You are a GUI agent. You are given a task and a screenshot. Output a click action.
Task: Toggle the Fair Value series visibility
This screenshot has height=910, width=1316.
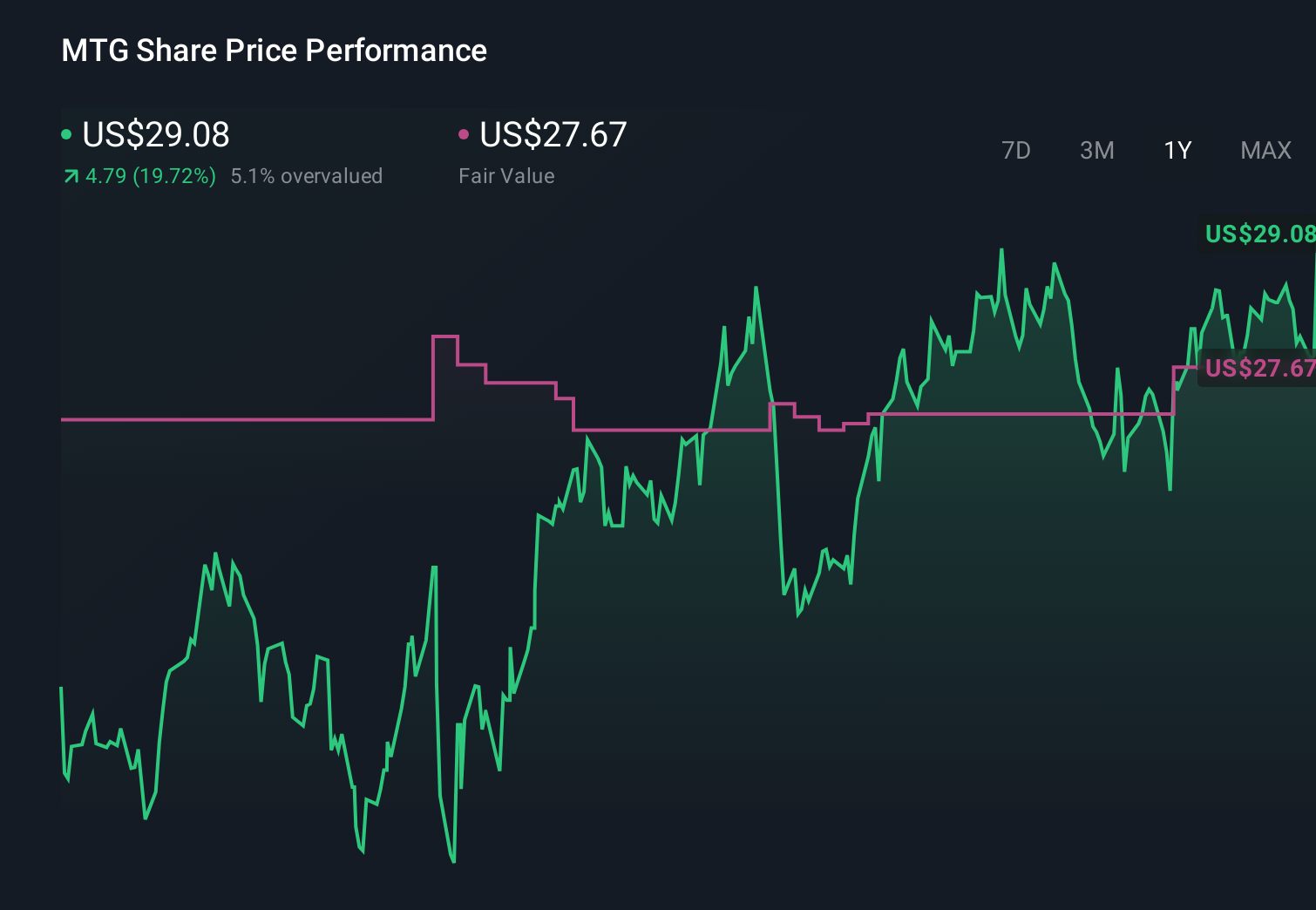point(553,135)
